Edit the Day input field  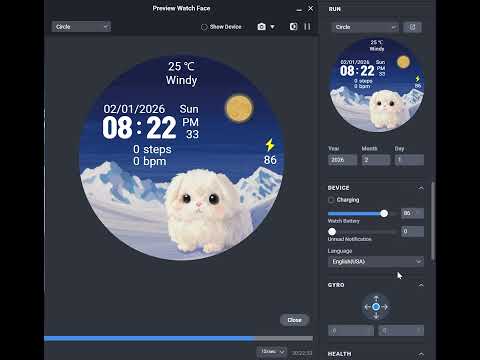(x=410, y=160)
